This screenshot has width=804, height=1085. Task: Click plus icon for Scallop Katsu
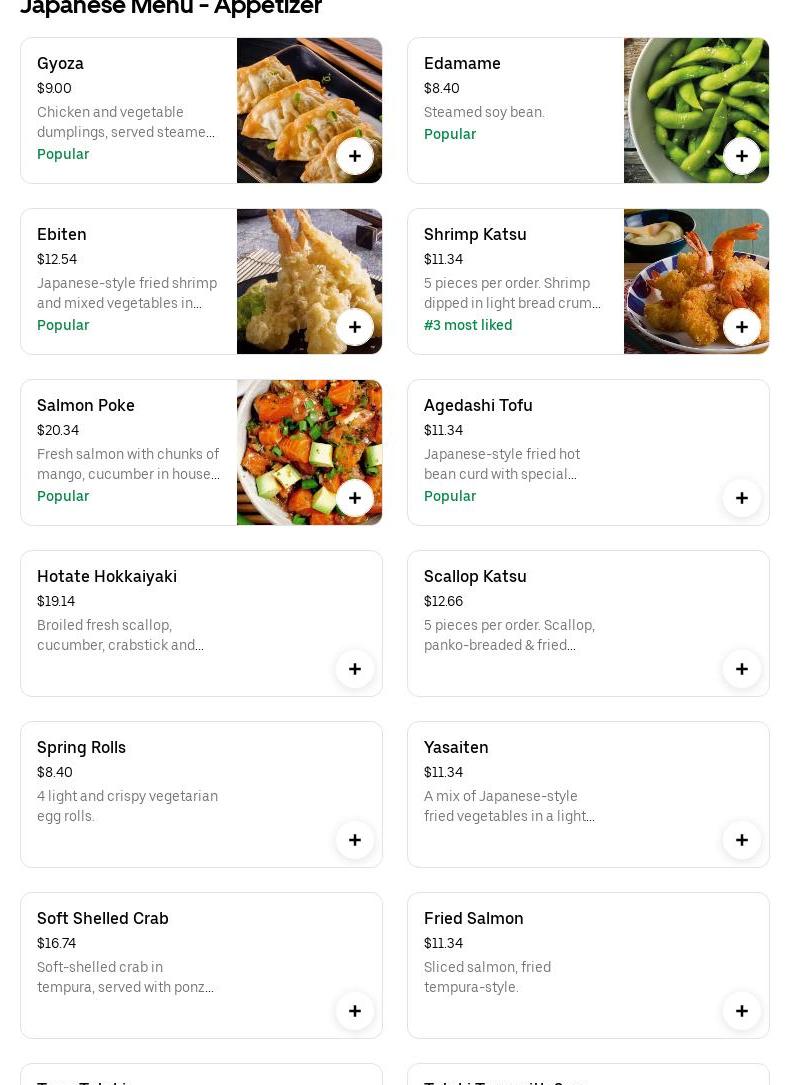pyautogui.click(x=742, y=669)
